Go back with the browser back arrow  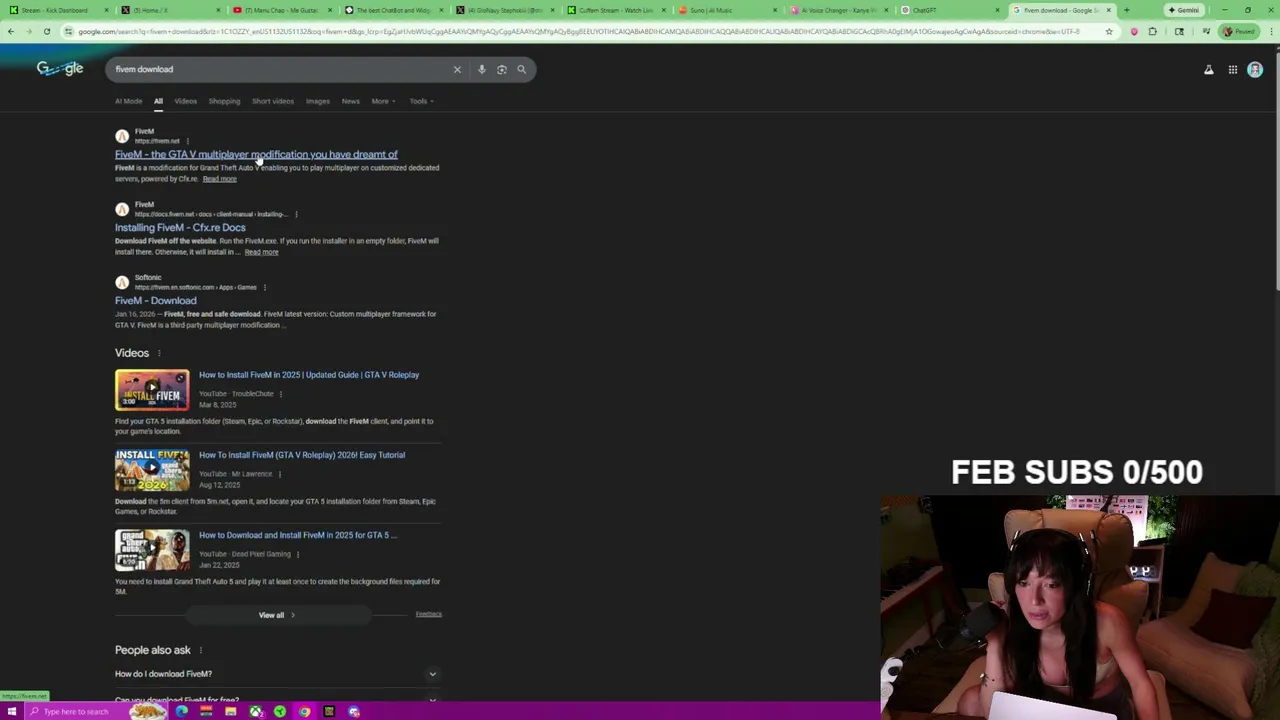pos(10,31)
